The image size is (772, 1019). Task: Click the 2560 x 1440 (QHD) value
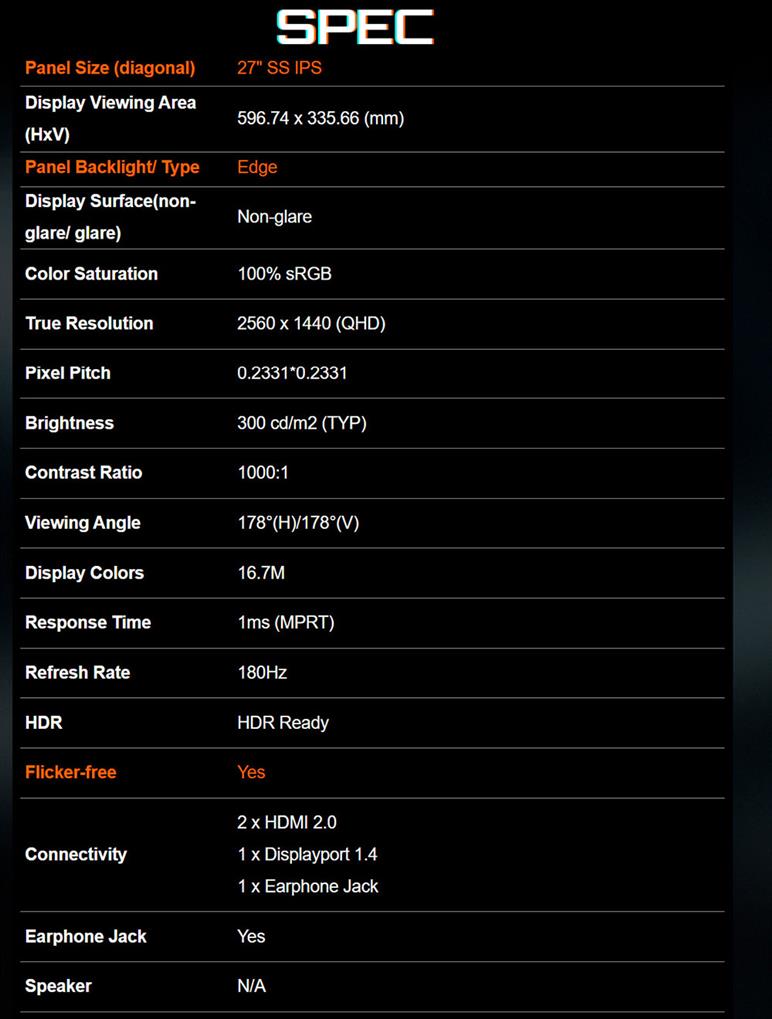(x=311, y=323)
